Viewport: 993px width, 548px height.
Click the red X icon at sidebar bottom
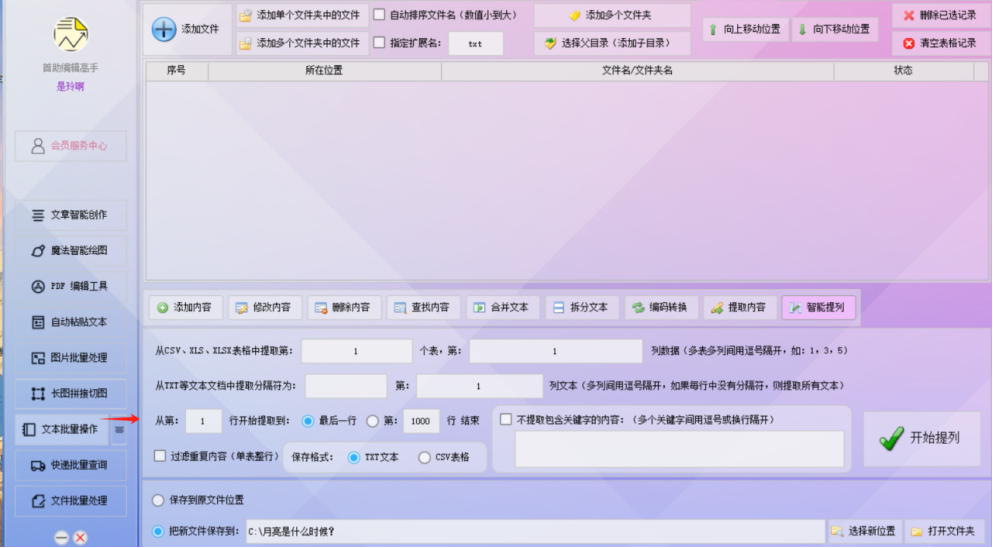[80, 538]
